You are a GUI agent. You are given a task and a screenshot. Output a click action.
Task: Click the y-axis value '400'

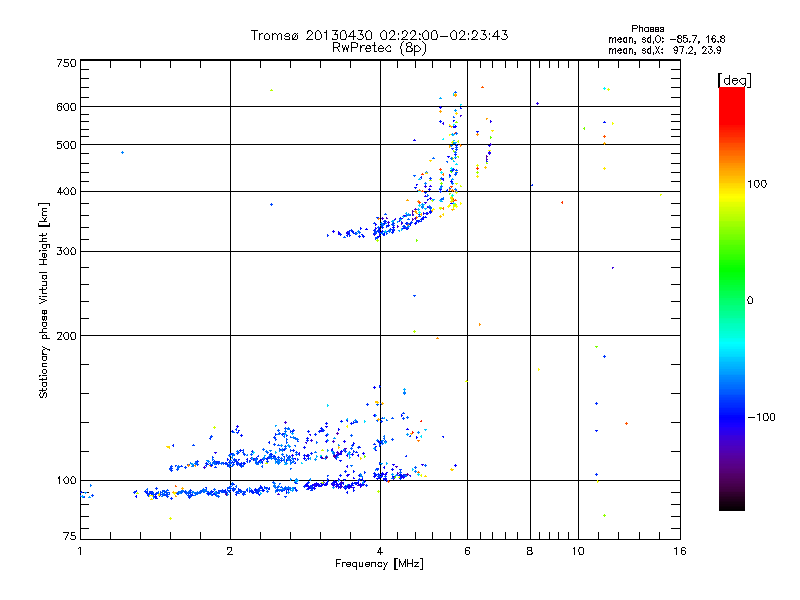[x=66, y=191]
